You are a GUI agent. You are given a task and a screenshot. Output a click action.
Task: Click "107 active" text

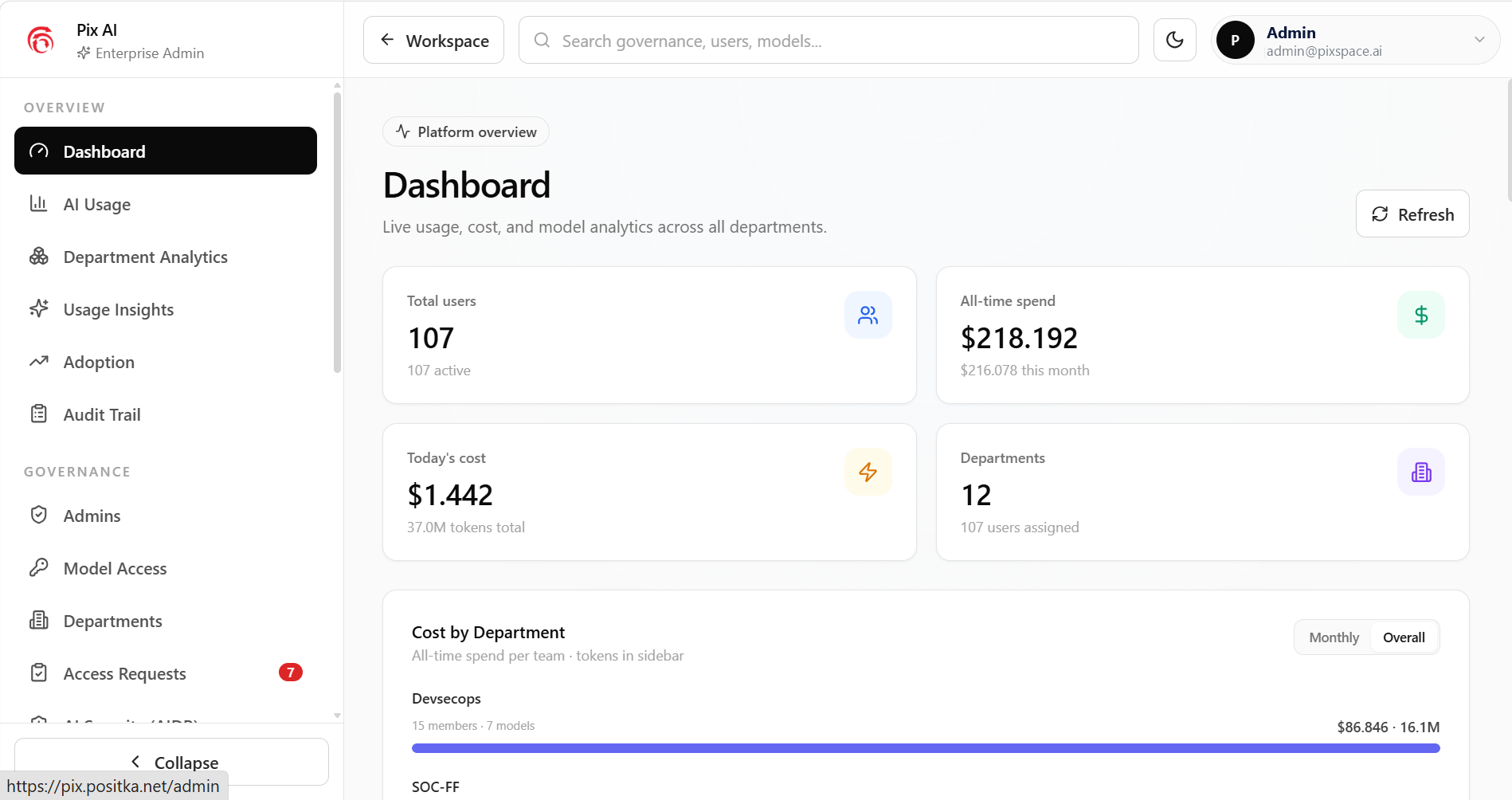tap(439, 370)
